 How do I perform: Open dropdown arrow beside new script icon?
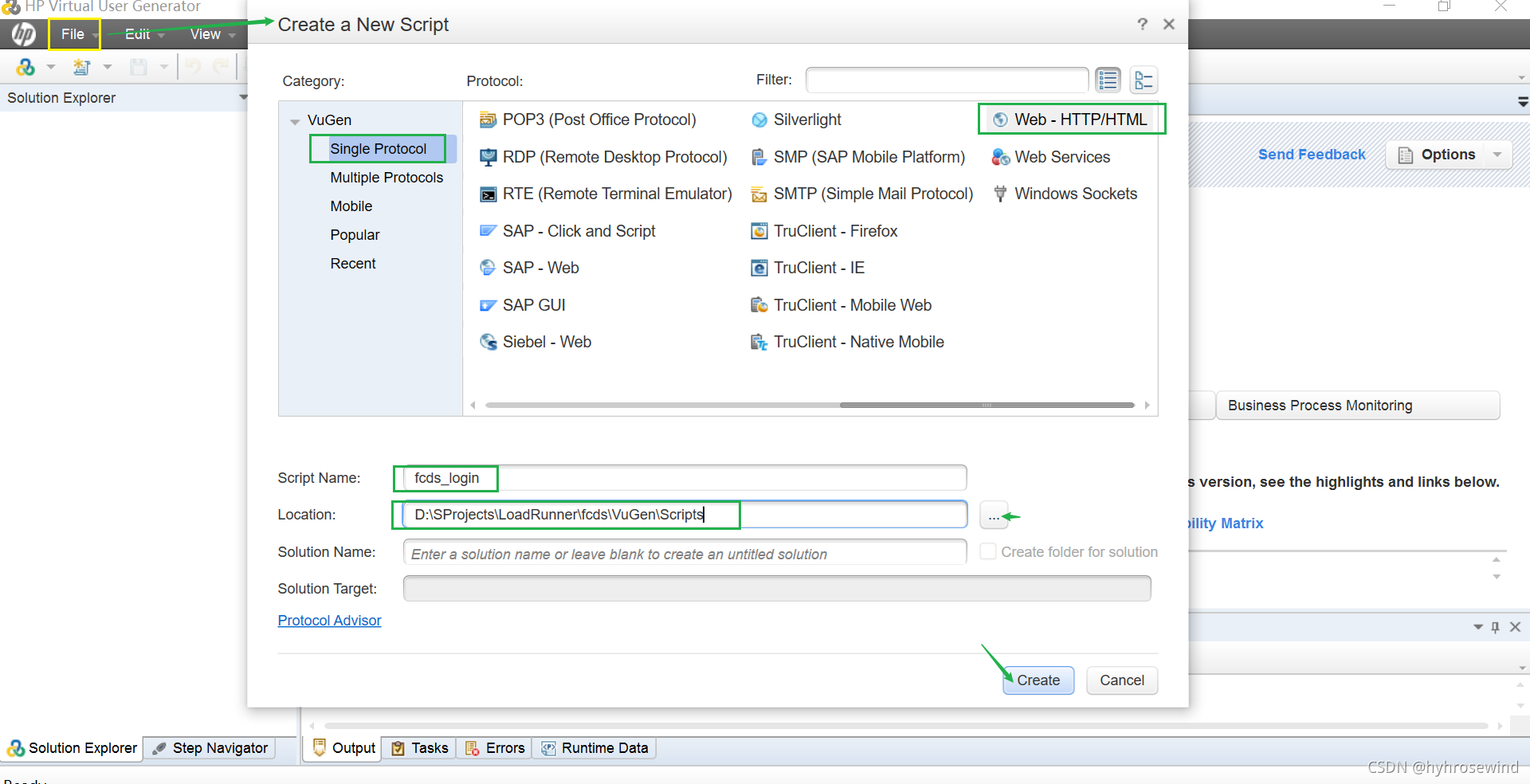[108, 68]
